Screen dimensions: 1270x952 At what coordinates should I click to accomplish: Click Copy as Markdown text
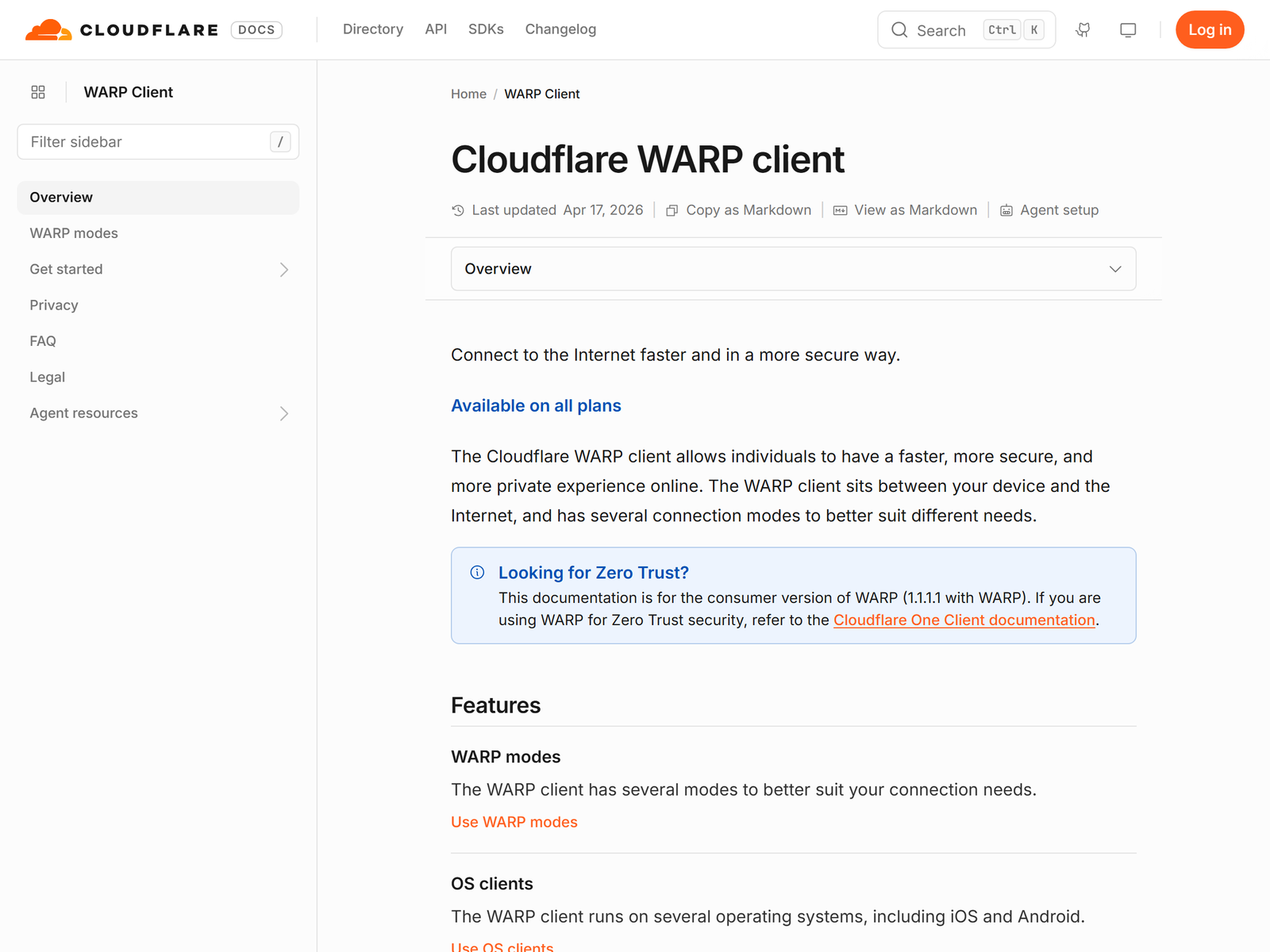tap(749, 210)
